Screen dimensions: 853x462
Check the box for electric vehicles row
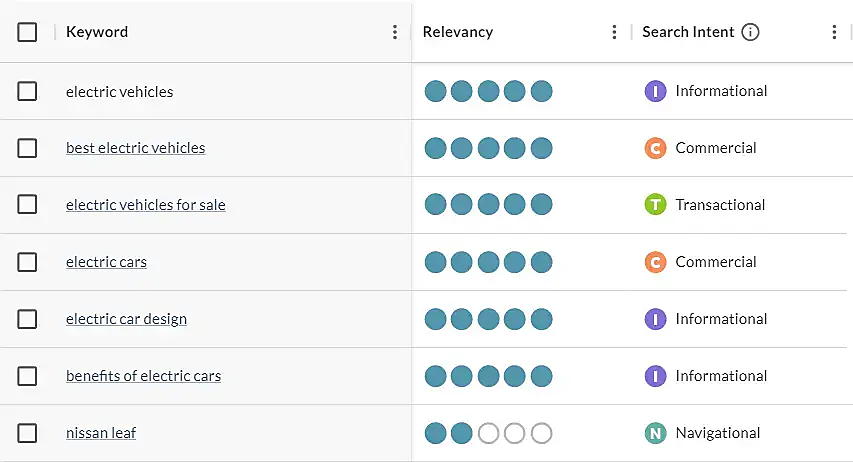pos(27,91)
